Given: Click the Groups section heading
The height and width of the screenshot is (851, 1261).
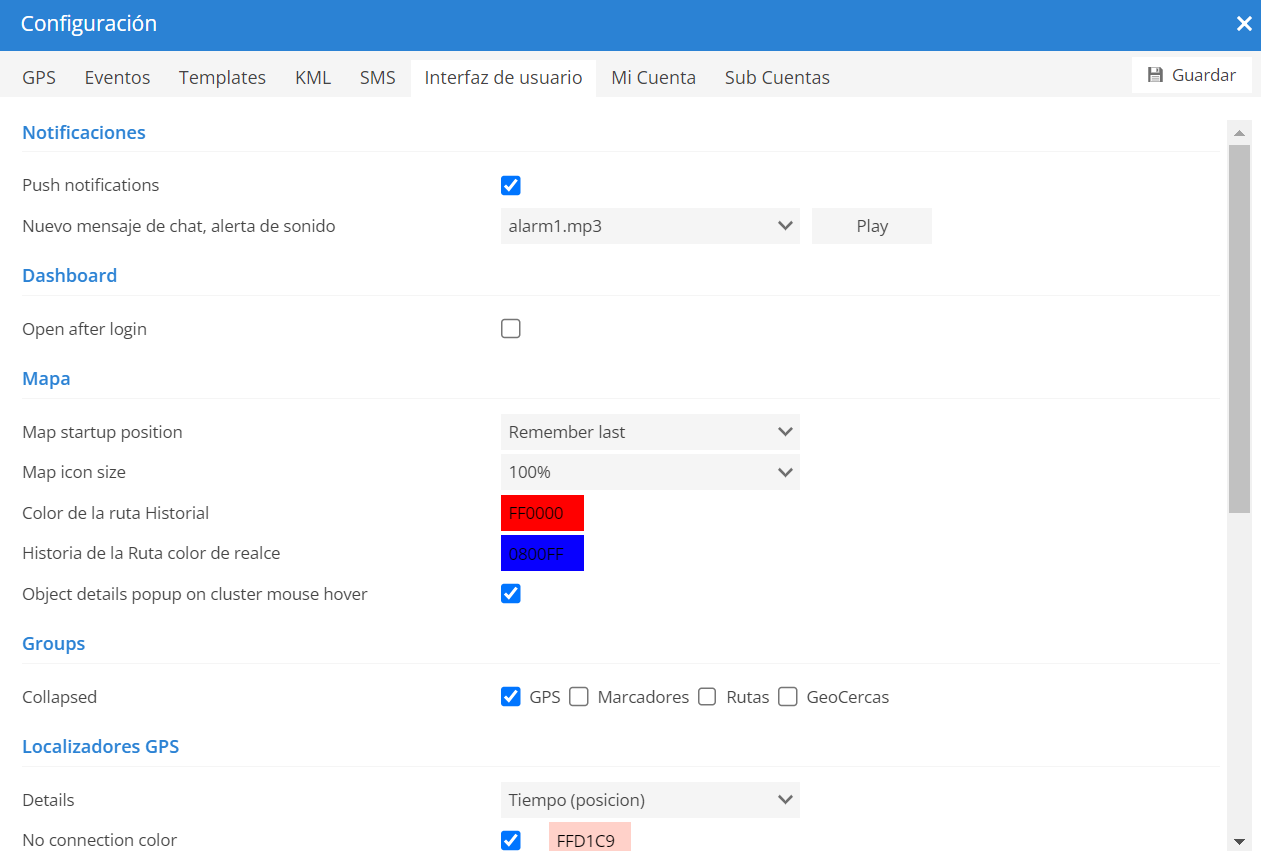Looking at the screenshot, I should point(54,643).
